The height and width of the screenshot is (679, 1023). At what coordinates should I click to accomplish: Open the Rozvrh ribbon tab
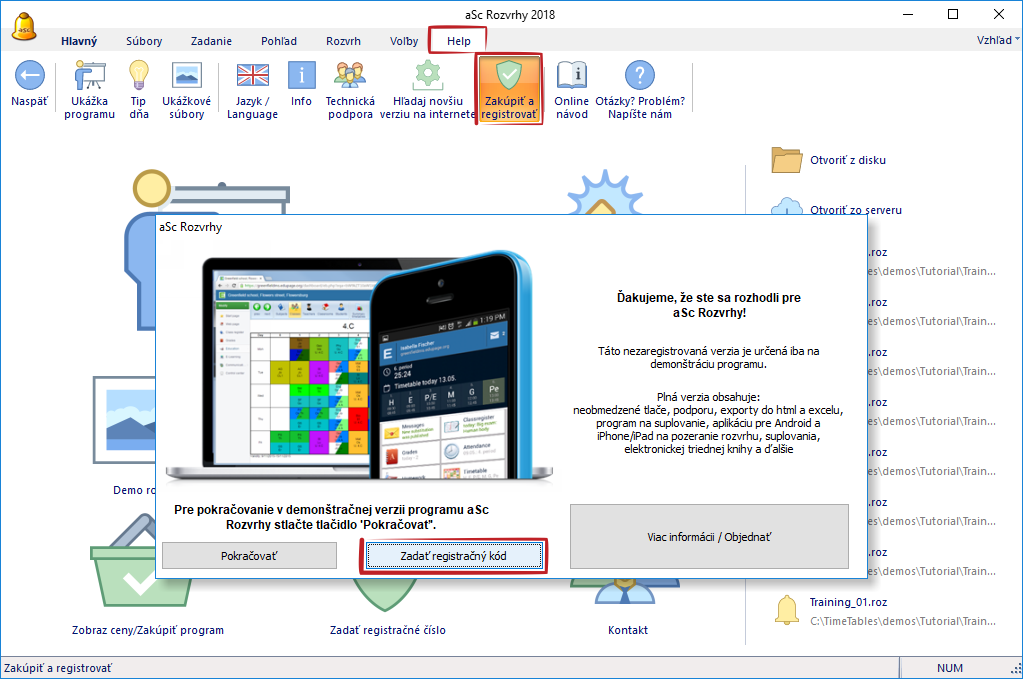343,41
